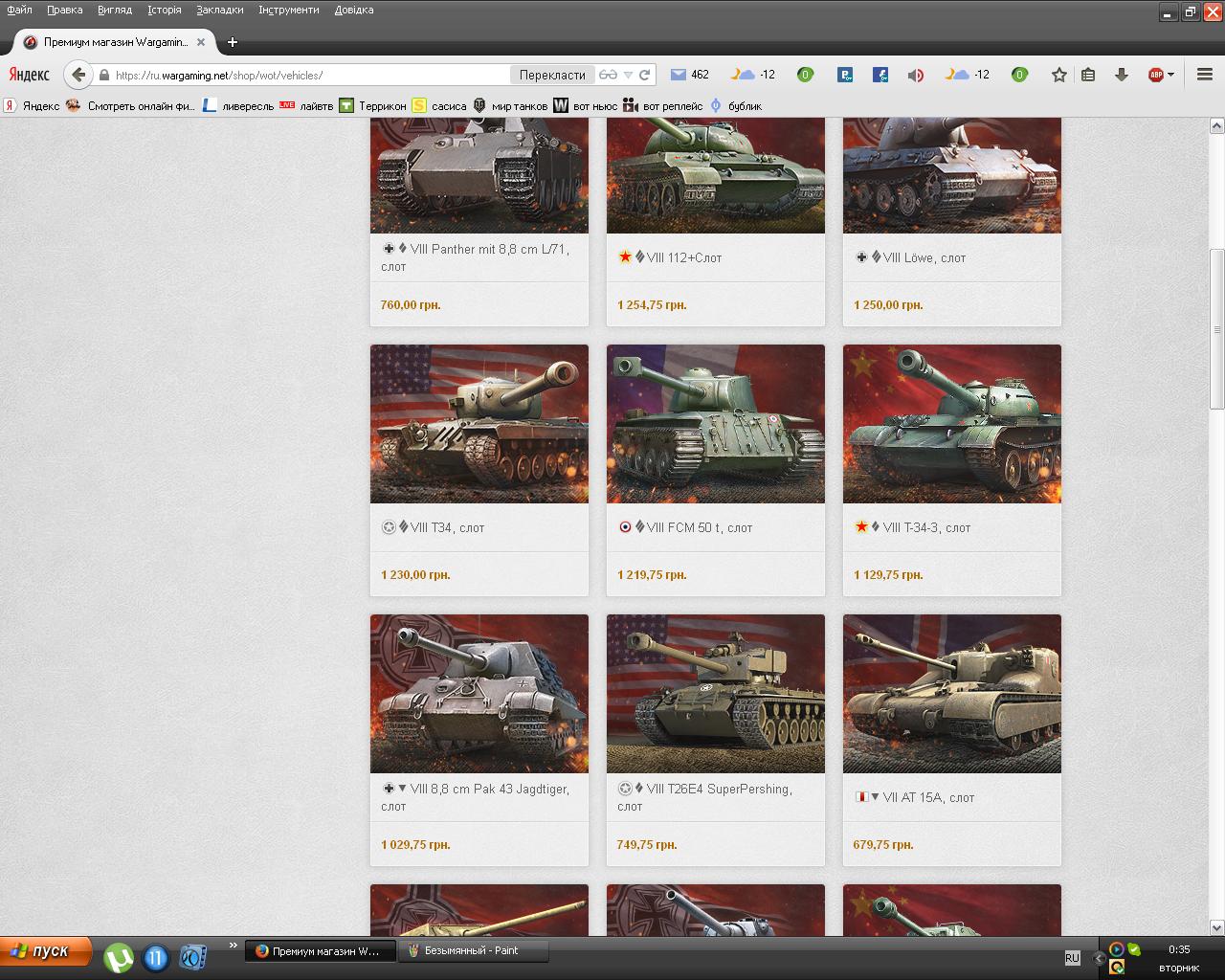Click the first green circle 0 icon
This screenshot has height=980, width=1225.
pos(805,75)
